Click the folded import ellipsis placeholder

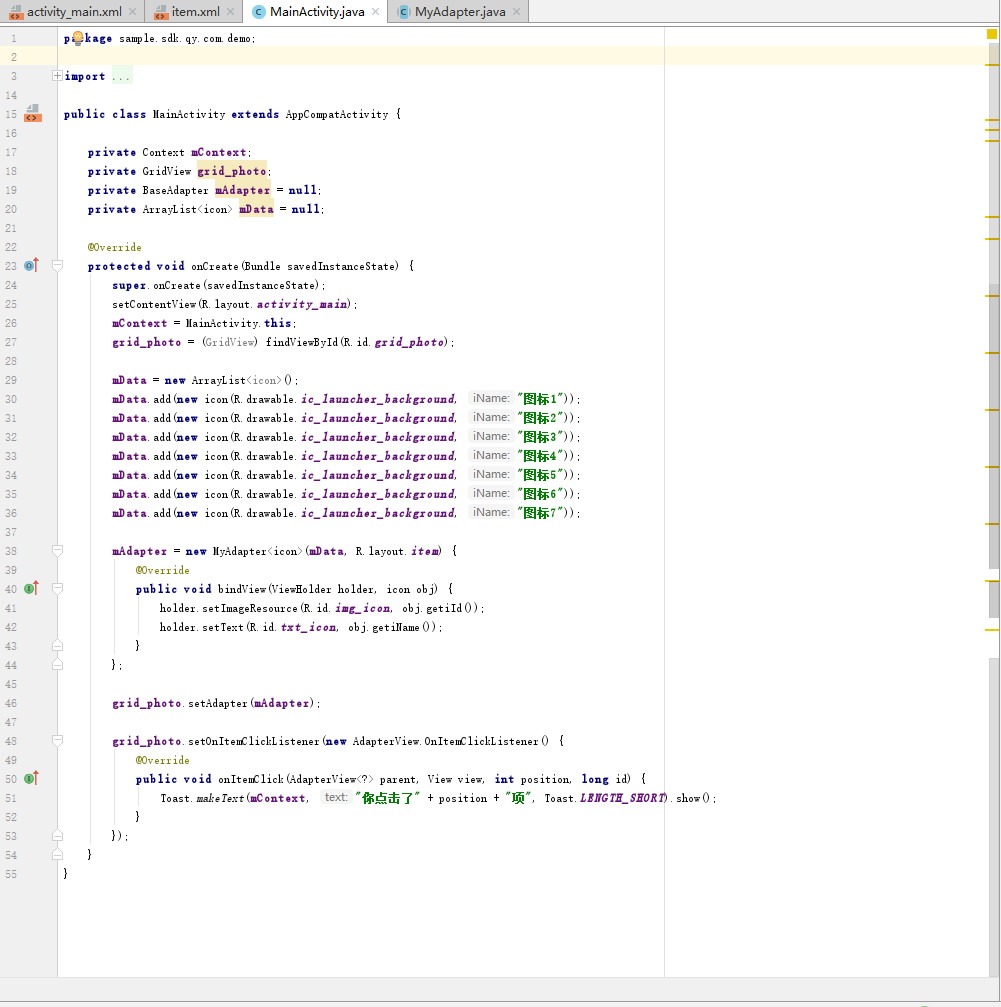click(x=121, y=76)
